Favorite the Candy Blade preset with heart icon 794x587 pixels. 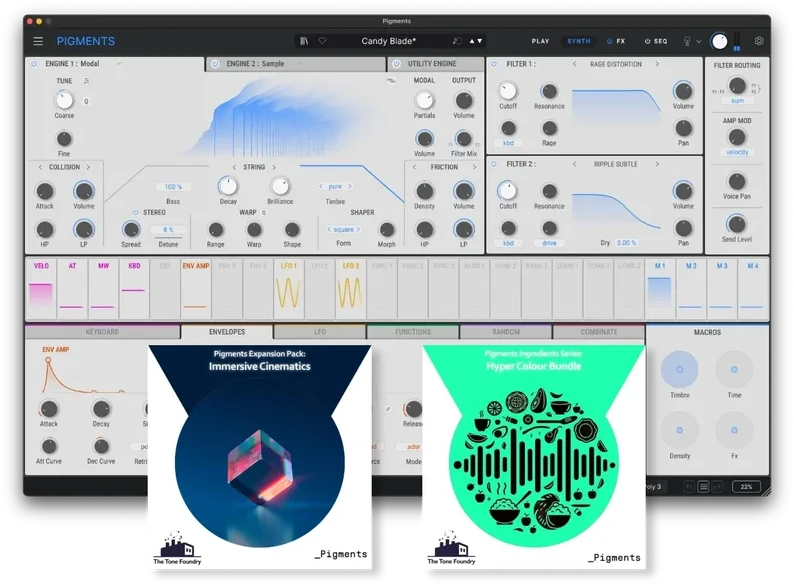(323, 41)
